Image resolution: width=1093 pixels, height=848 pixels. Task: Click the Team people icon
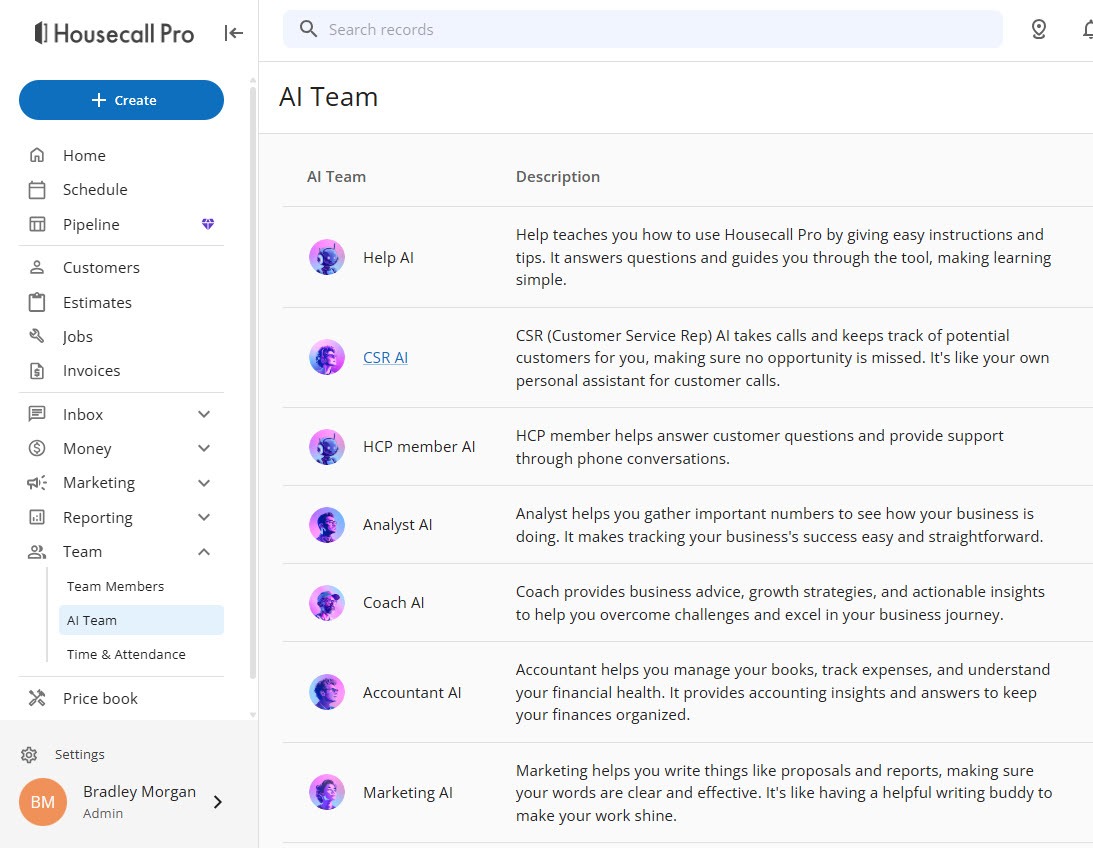click(37, 552)
